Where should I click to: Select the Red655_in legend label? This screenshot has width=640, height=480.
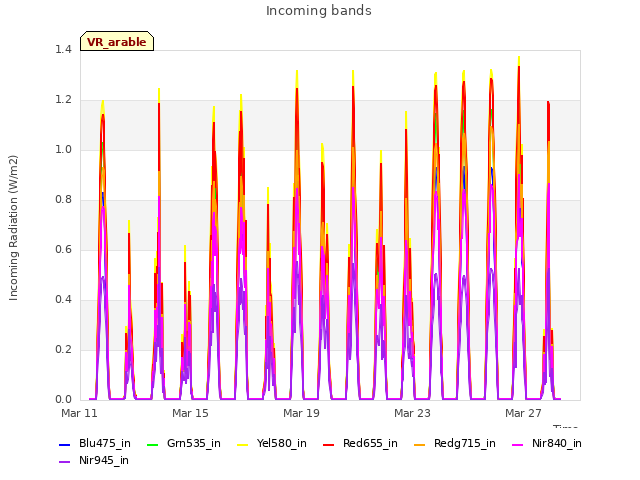pyautogui.click(x=370, y=444)
